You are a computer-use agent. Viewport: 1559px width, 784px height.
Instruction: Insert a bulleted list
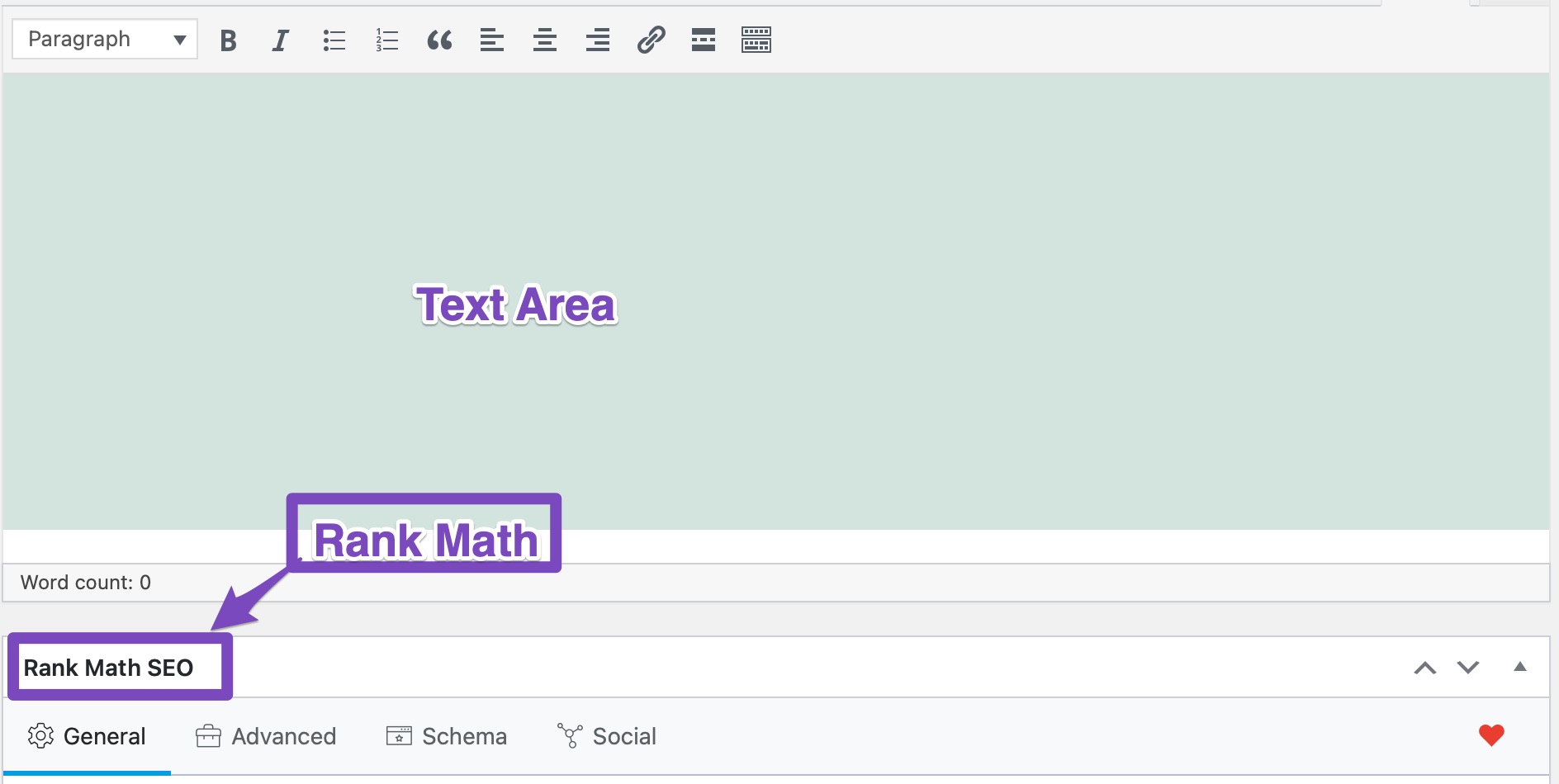pos(334,40)
